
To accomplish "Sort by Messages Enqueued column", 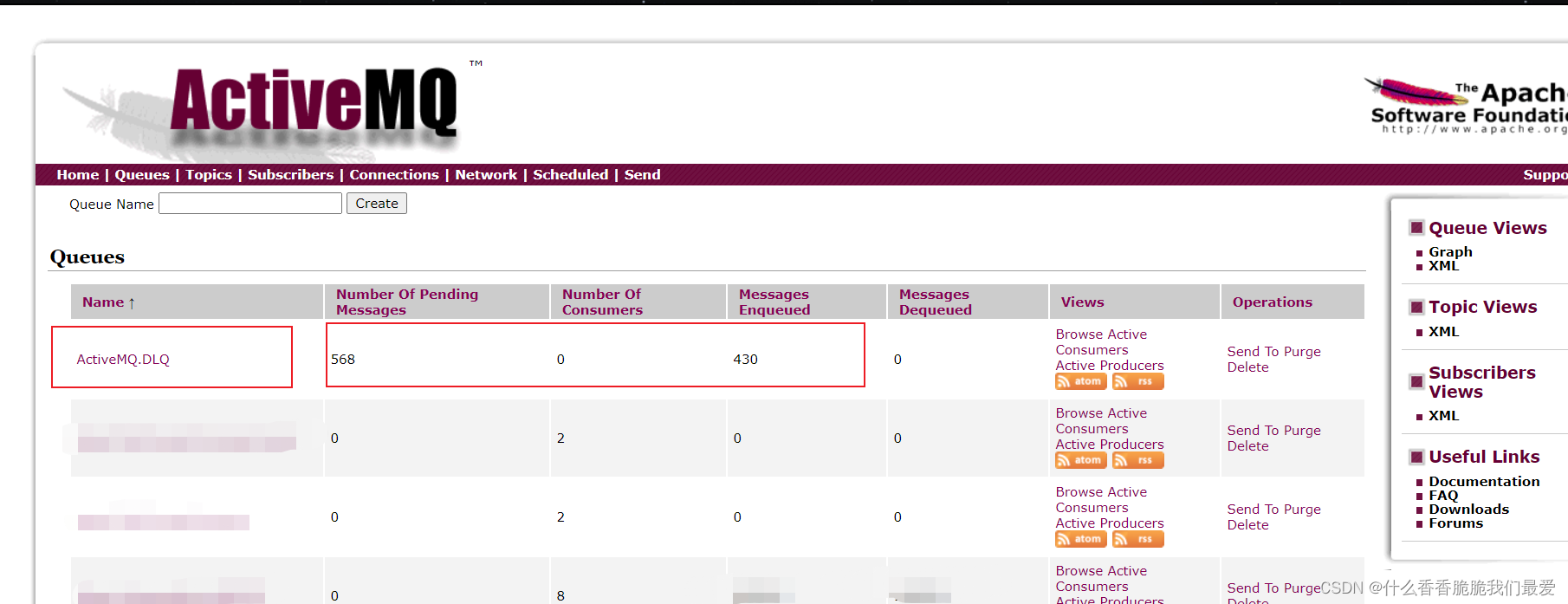I will pos(774,302).
